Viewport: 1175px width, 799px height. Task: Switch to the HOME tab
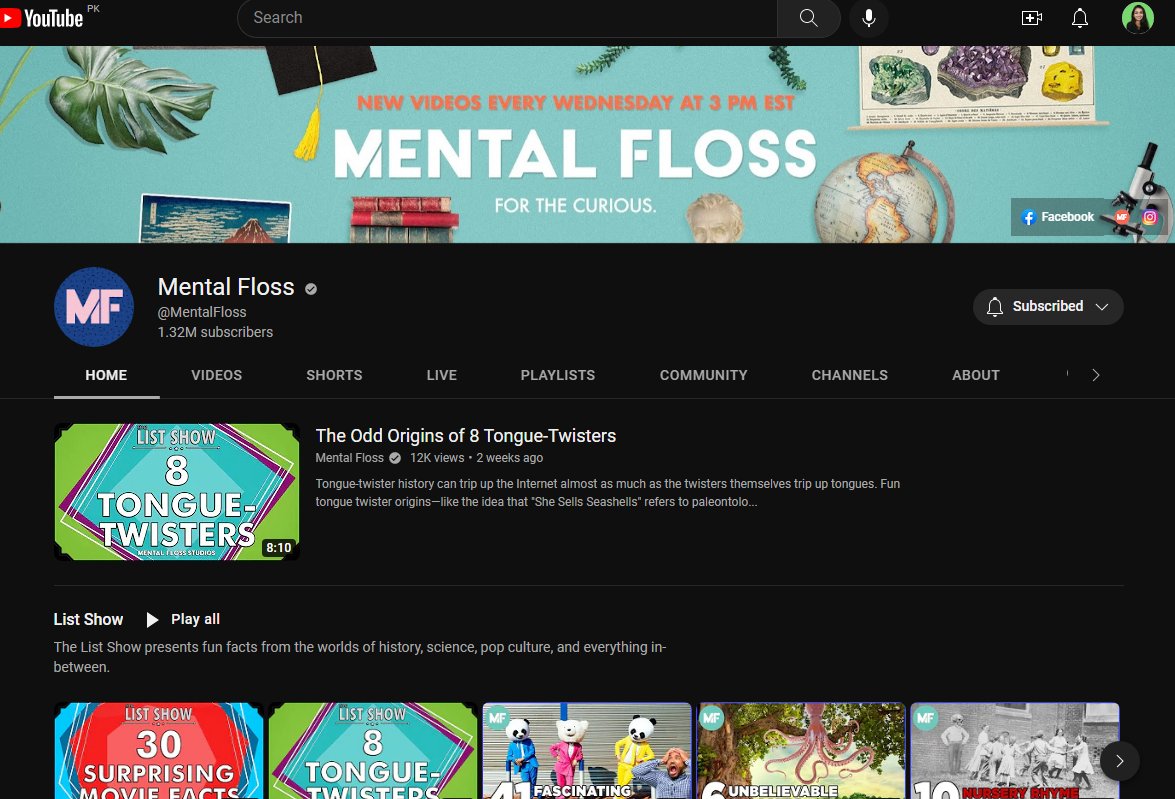pyautogui.click(x=106, y=376)
